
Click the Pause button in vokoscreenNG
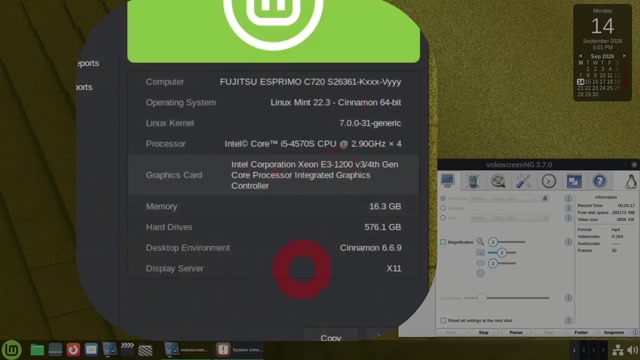click(x=516, y=333)
